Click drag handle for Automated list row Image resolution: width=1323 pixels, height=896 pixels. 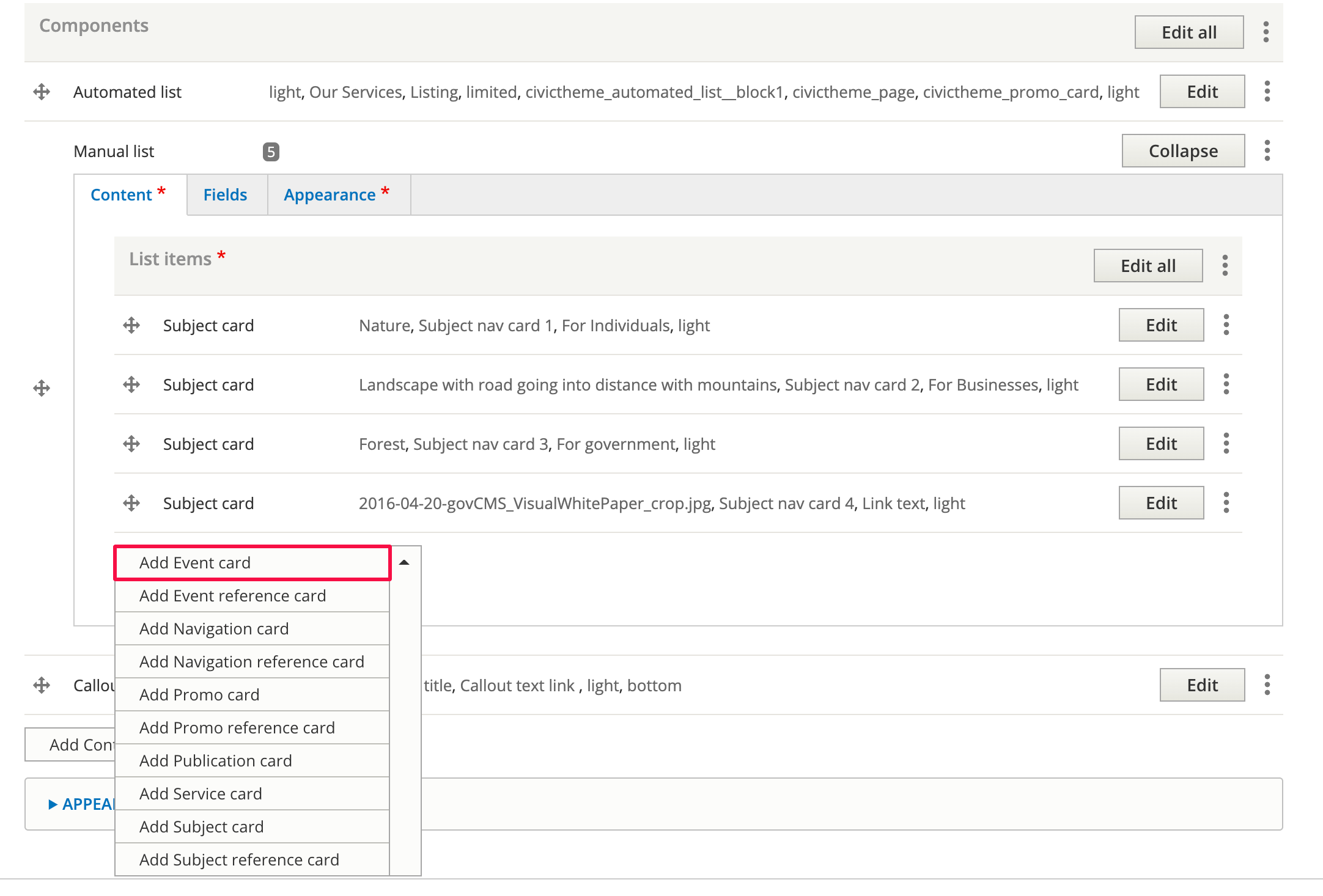[x=42, y=92]
